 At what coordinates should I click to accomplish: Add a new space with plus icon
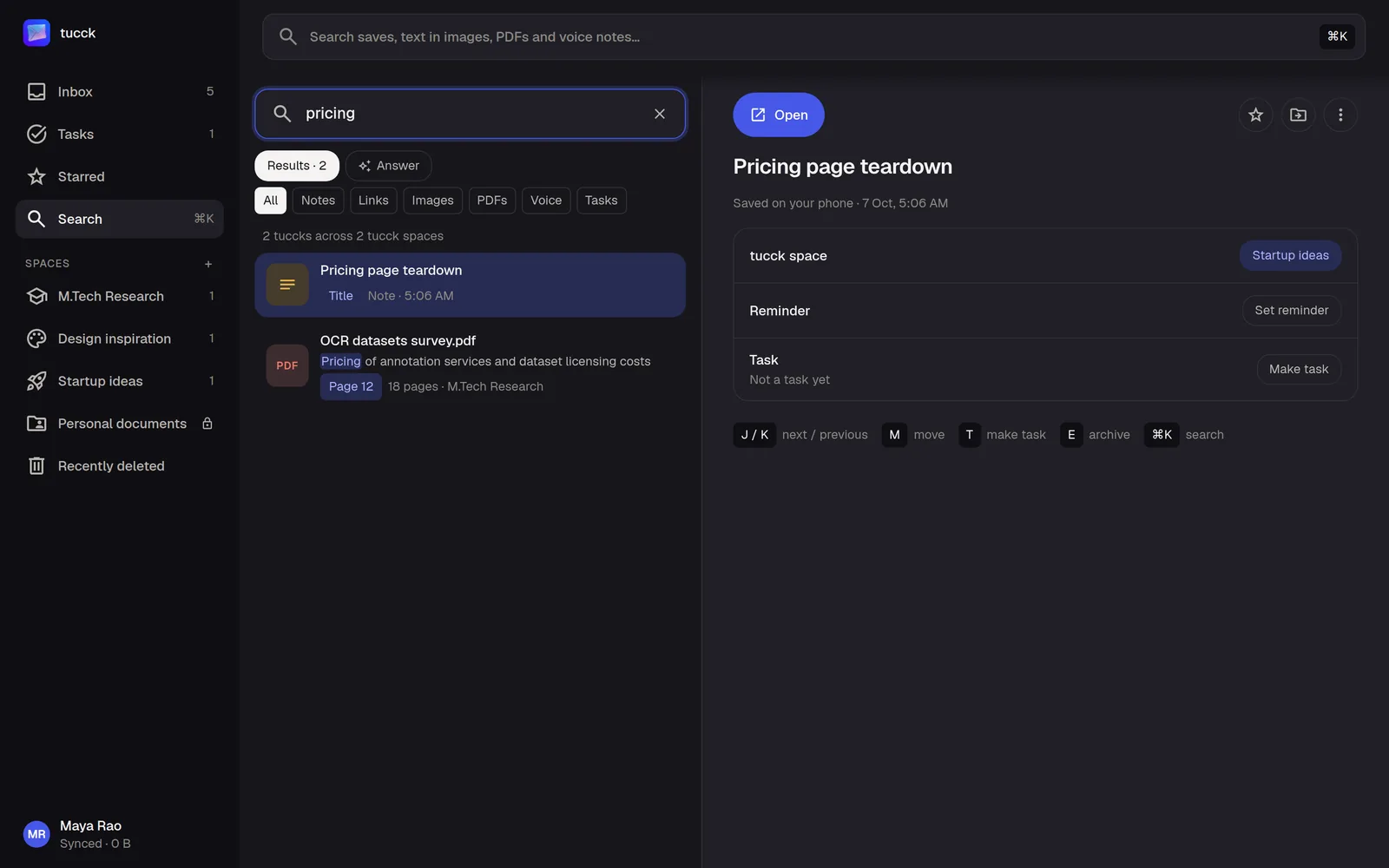point(208,264)
